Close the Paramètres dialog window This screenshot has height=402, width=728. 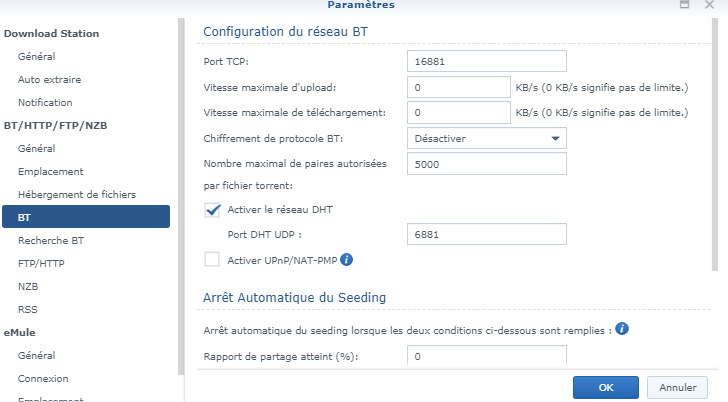(x=709, y=5)
